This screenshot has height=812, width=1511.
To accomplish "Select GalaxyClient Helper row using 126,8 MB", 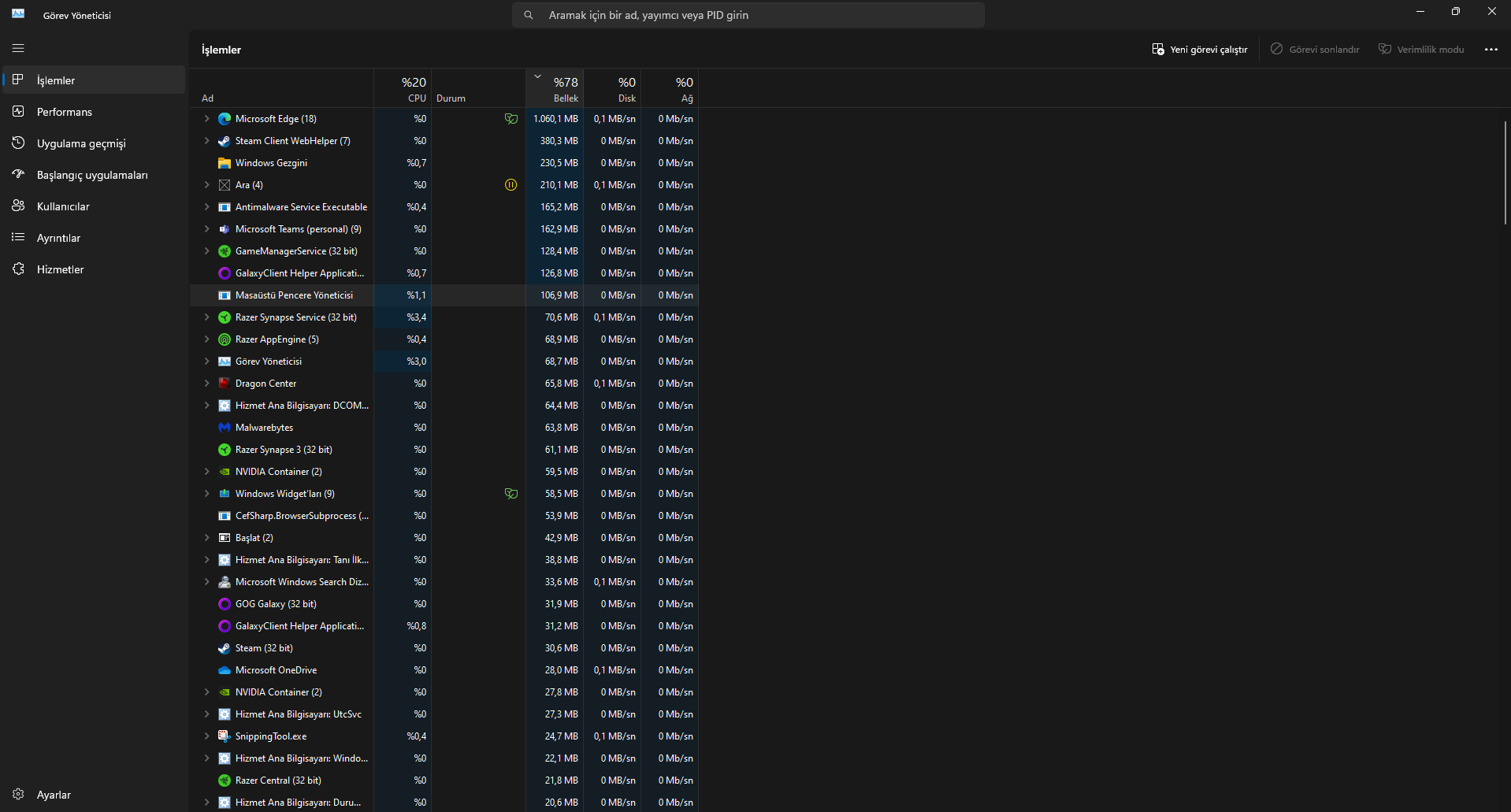I will pyautogui.click(x=444, y=273).
